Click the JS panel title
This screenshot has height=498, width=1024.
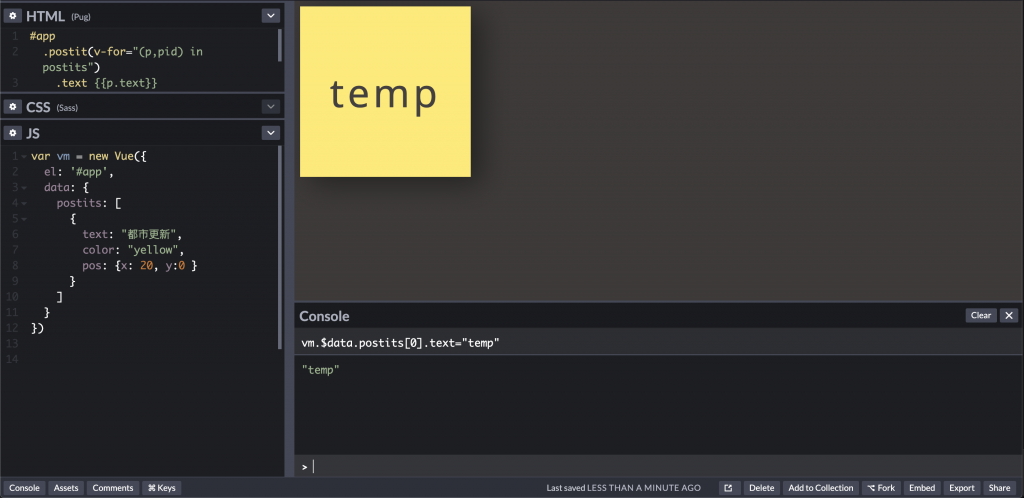click(33, 134)
